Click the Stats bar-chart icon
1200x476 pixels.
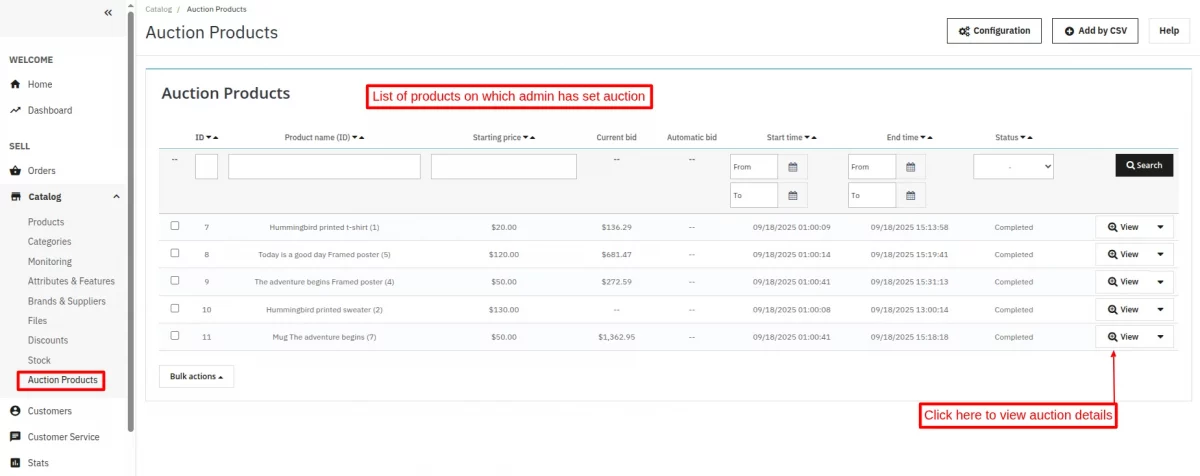pos(15,463)
